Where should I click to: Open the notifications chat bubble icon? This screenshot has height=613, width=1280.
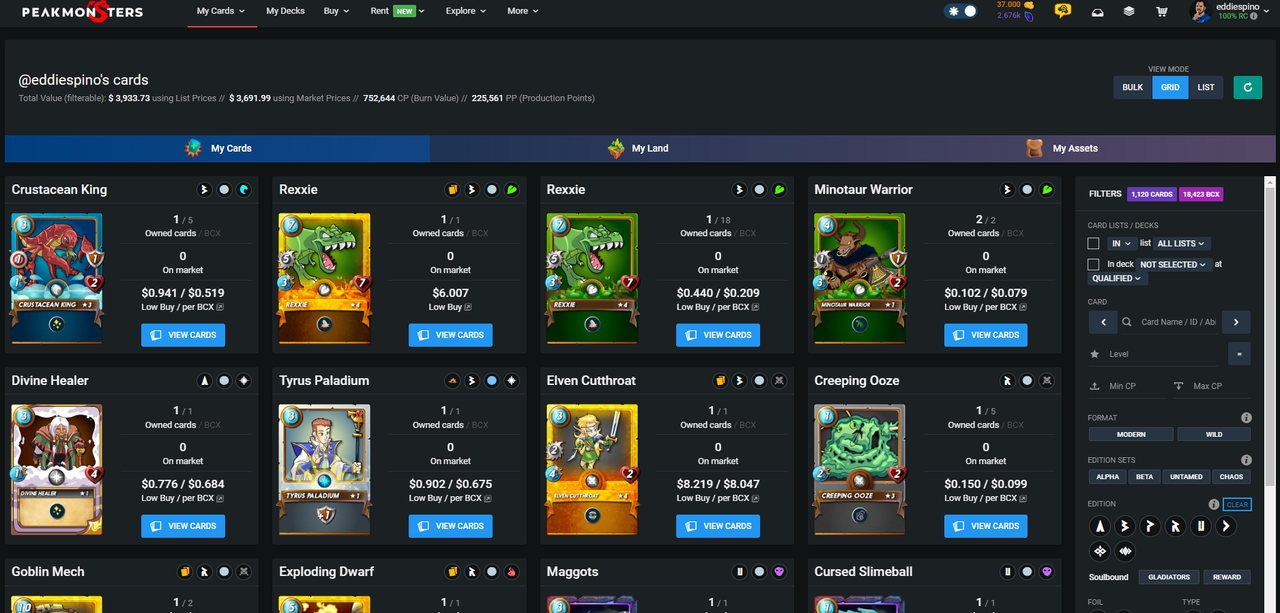(1062, 11)
